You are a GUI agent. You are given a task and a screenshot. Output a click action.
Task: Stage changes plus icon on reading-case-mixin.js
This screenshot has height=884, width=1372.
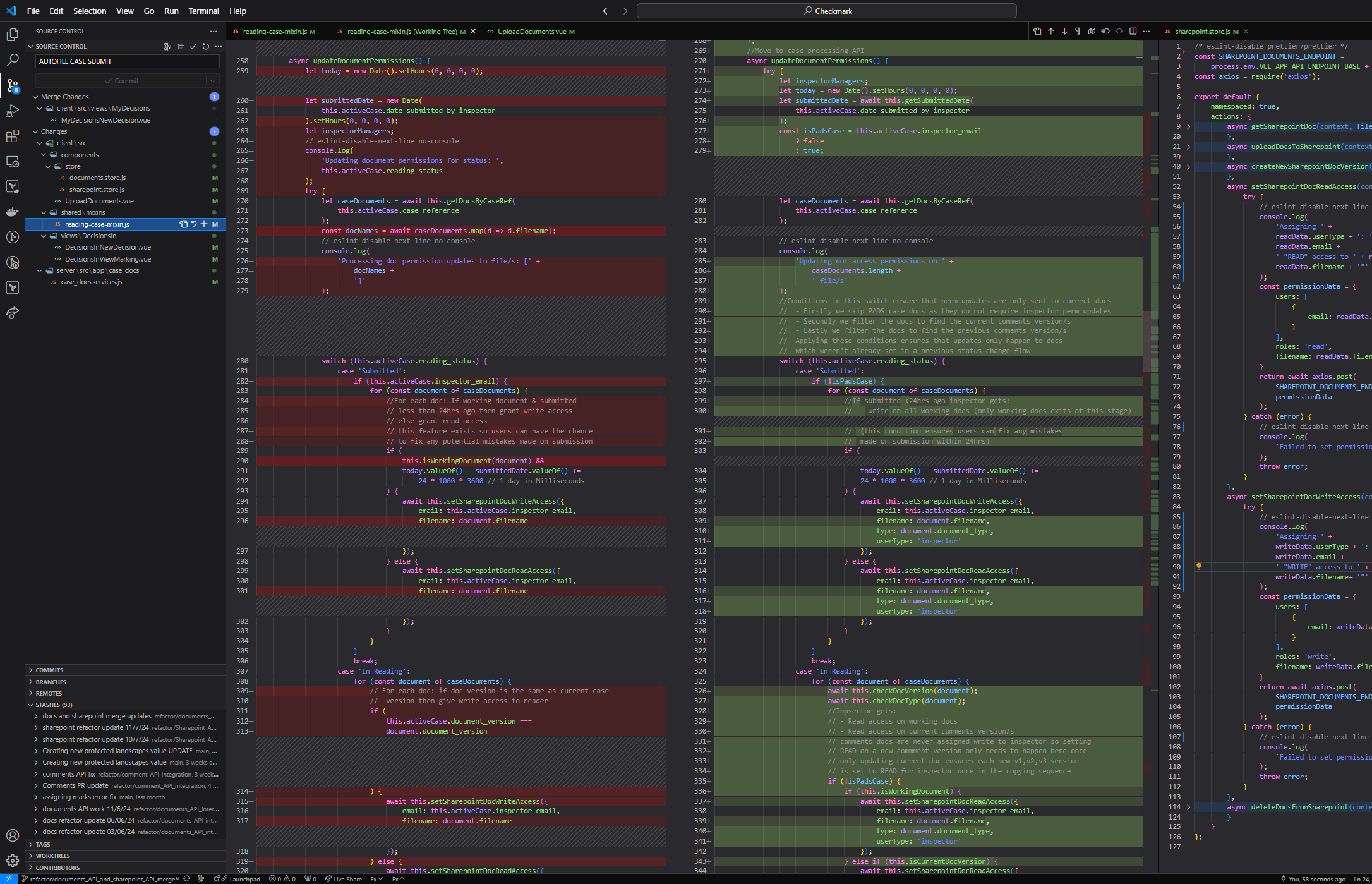(204, 224)
